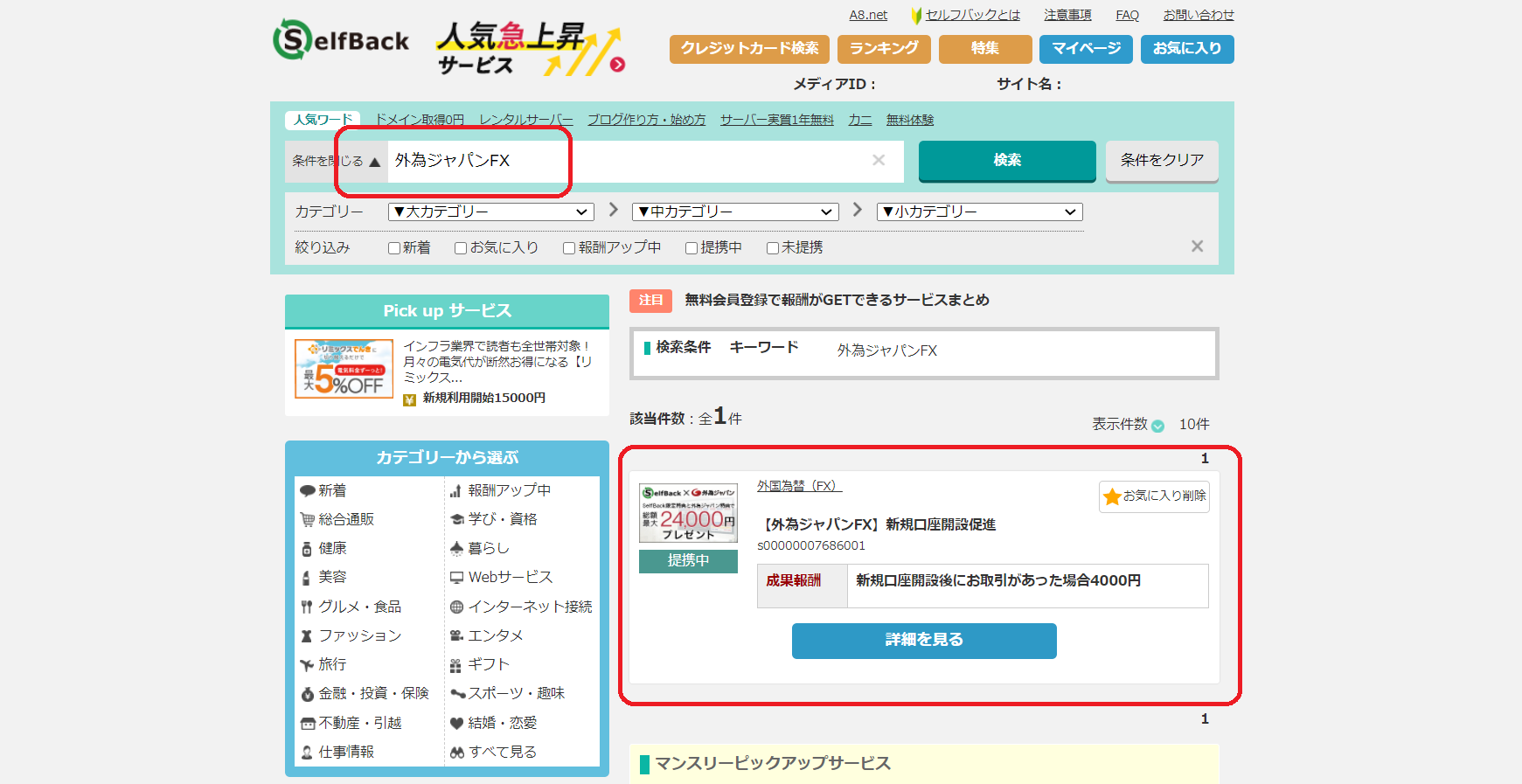Viewport: 1522px width, 784px height.
Task: Click the ファッション category icon
Action: point(307,636)
